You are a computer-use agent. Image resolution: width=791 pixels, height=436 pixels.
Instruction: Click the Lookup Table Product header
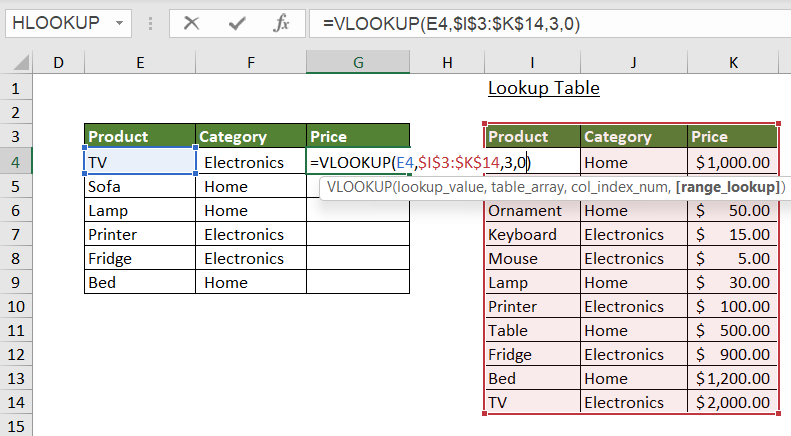532,136
